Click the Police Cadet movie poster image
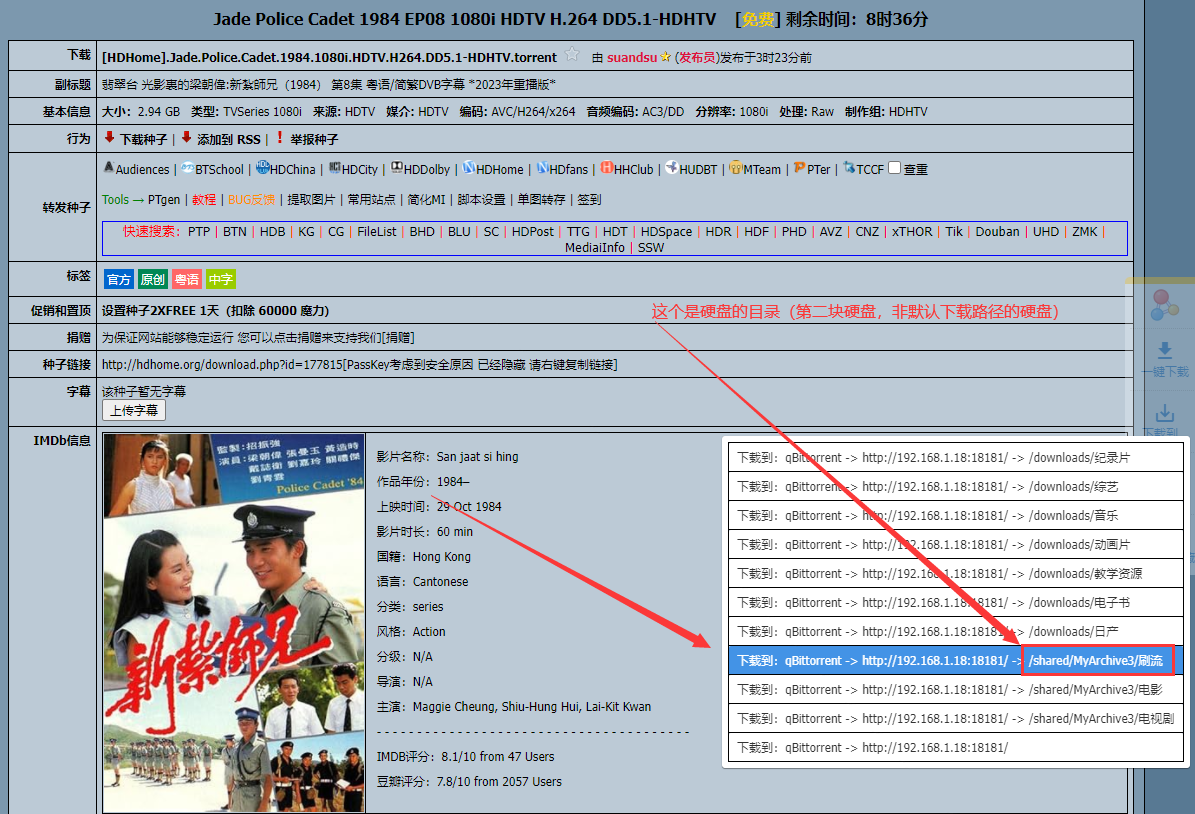1195x814 pixels. click(234, 623)
